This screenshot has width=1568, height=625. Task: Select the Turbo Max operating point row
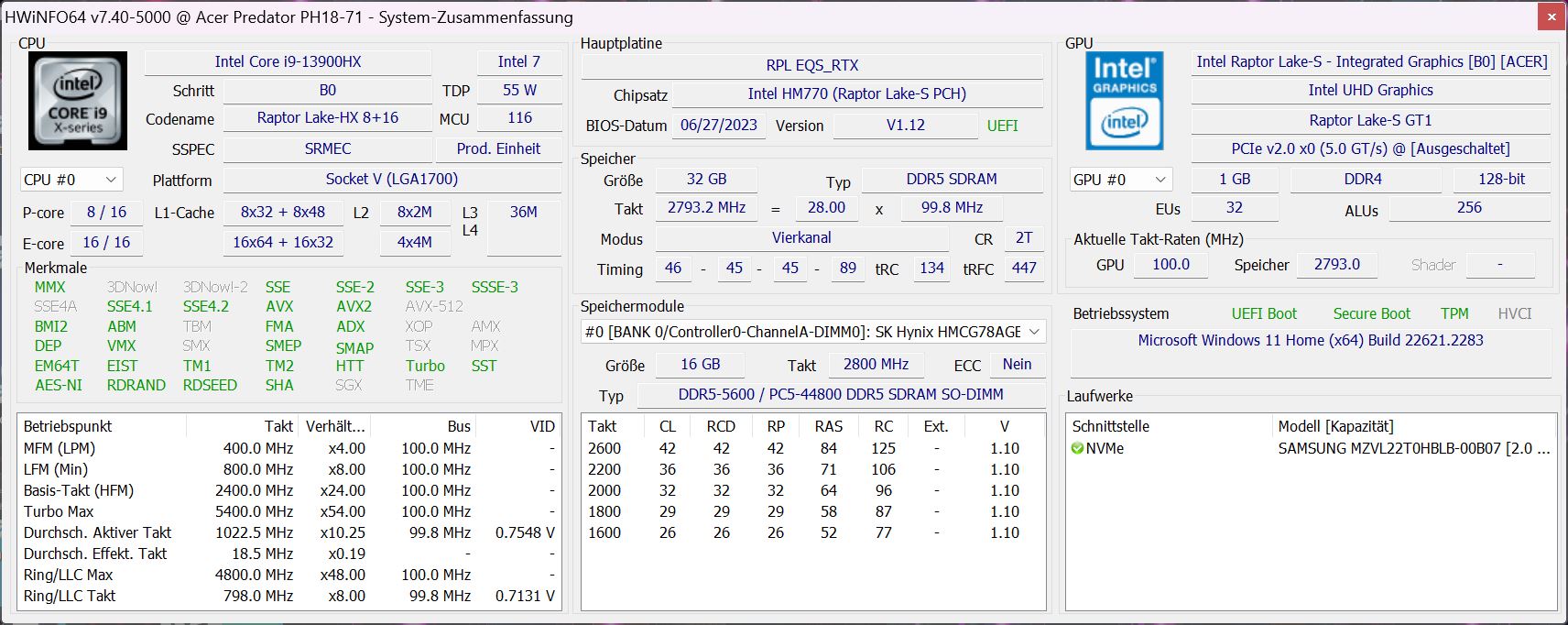[x=289, y=511]
